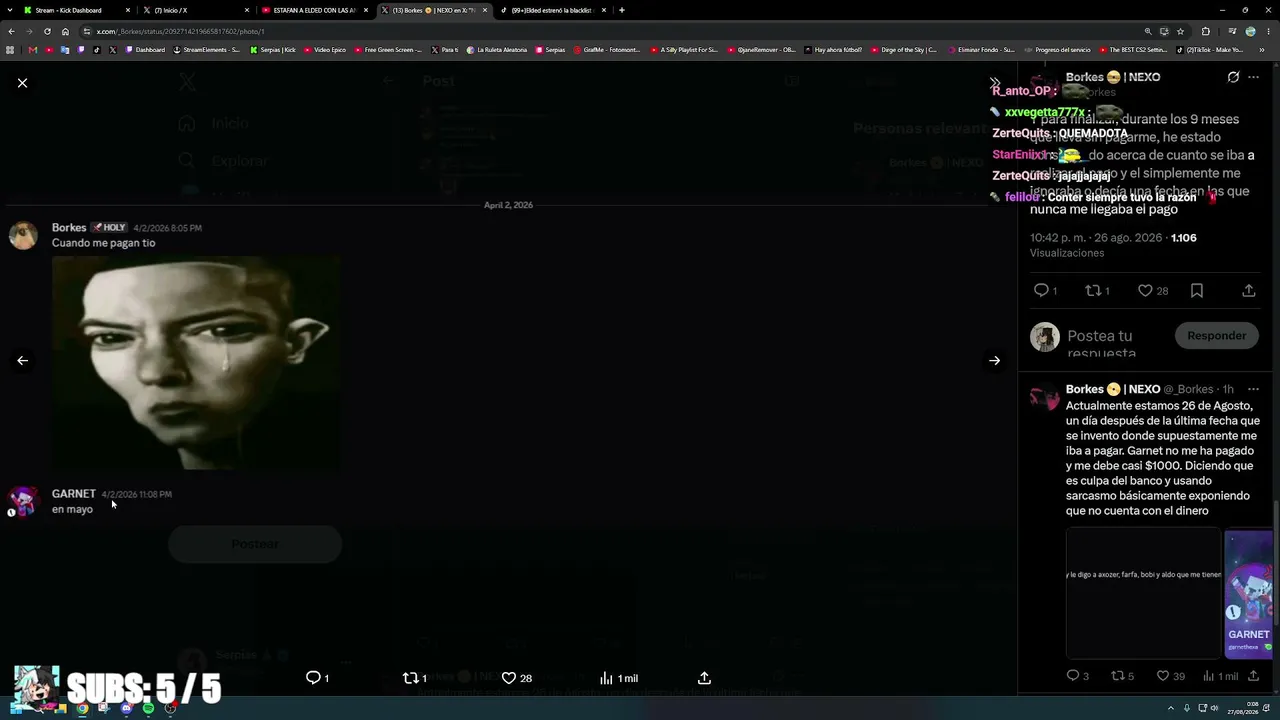Open the Chrome three-dot menu
Screen dimensions: 1280x720
coord(1269,31)
